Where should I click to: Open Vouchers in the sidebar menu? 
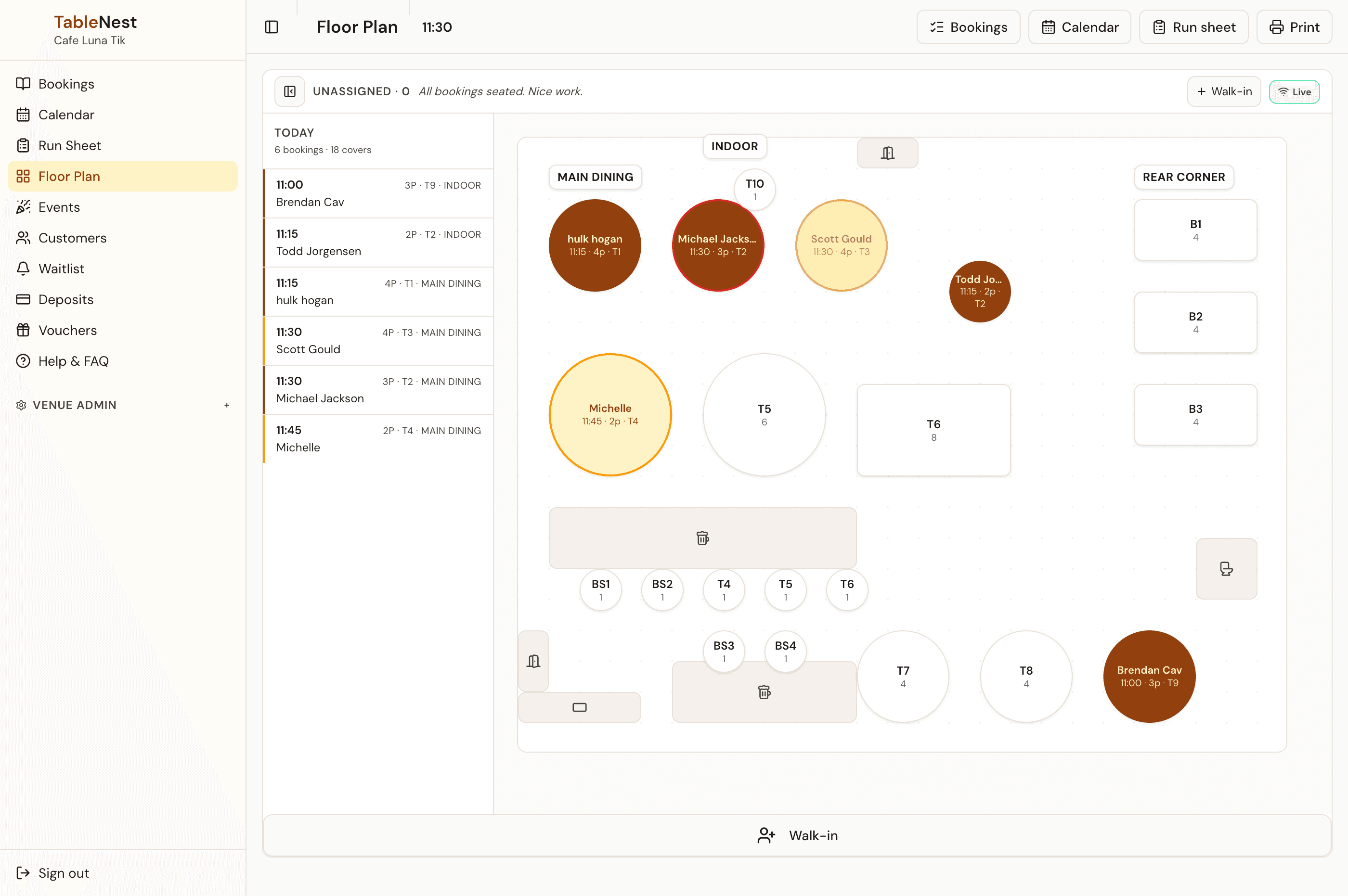pyautogui.click(x=122, y=330)
